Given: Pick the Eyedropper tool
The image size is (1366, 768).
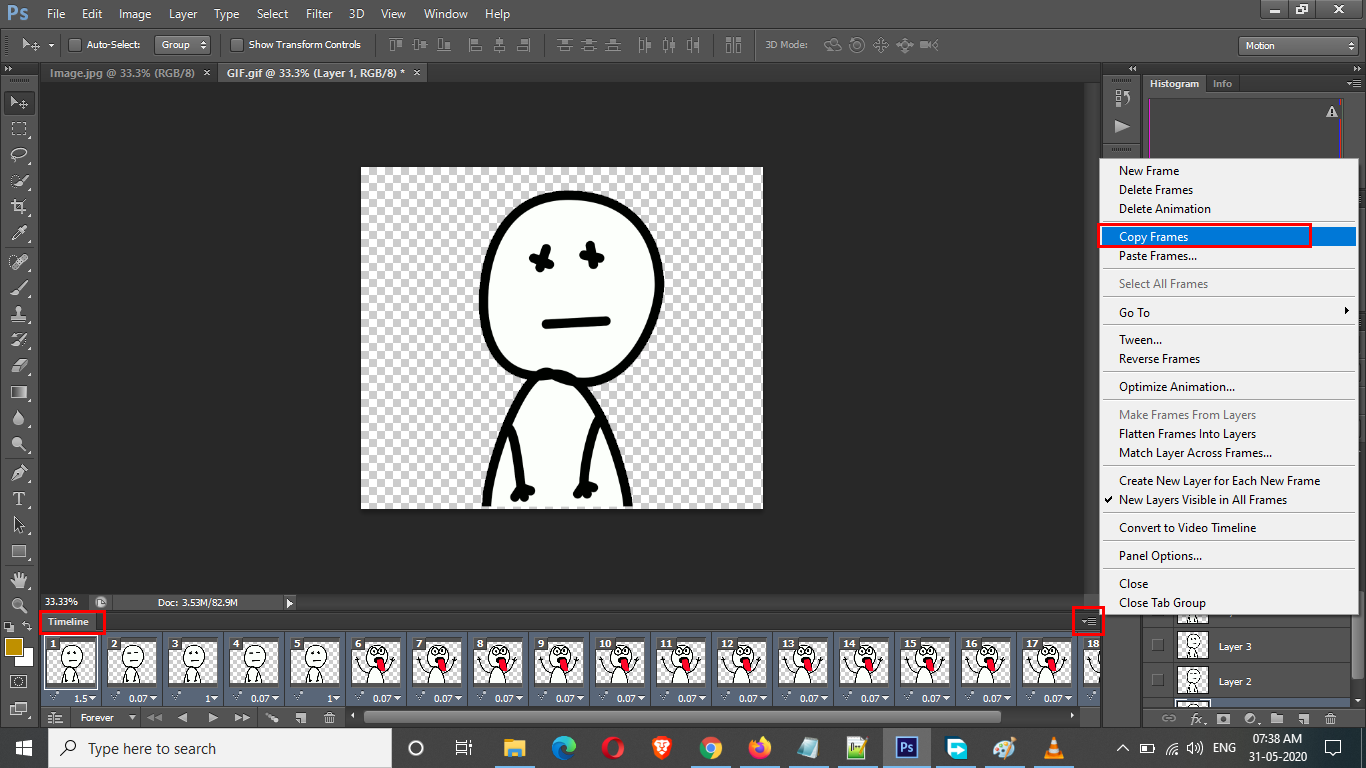Looking at the screenshot, I should (x=19, y=234).
